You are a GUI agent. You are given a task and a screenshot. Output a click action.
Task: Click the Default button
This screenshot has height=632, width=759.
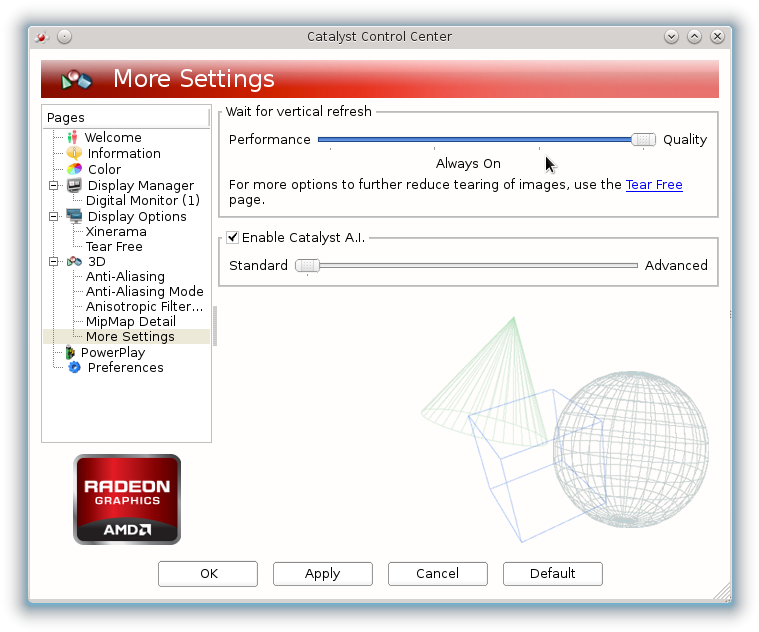[552, 574]
